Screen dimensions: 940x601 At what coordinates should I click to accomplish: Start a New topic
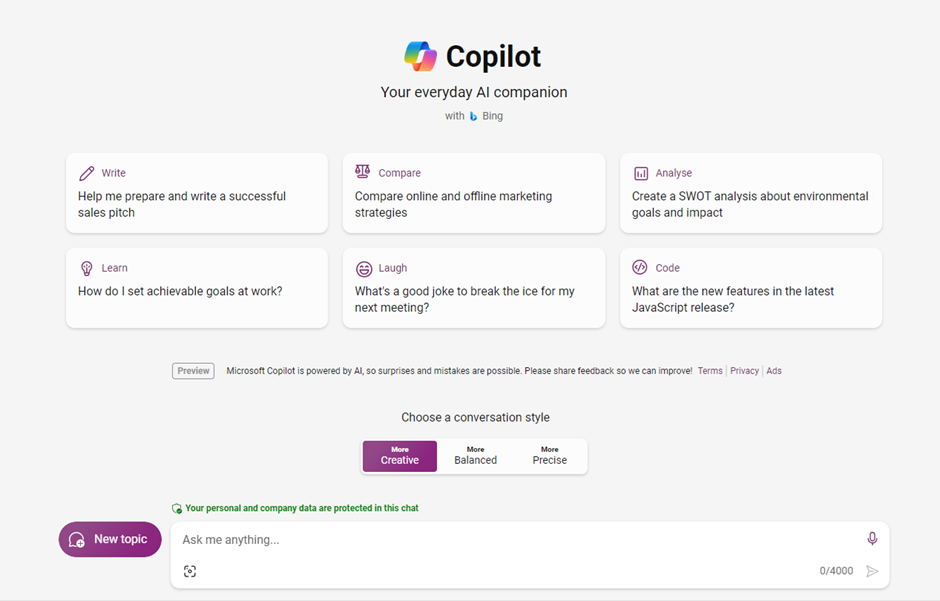click(109, 539)
